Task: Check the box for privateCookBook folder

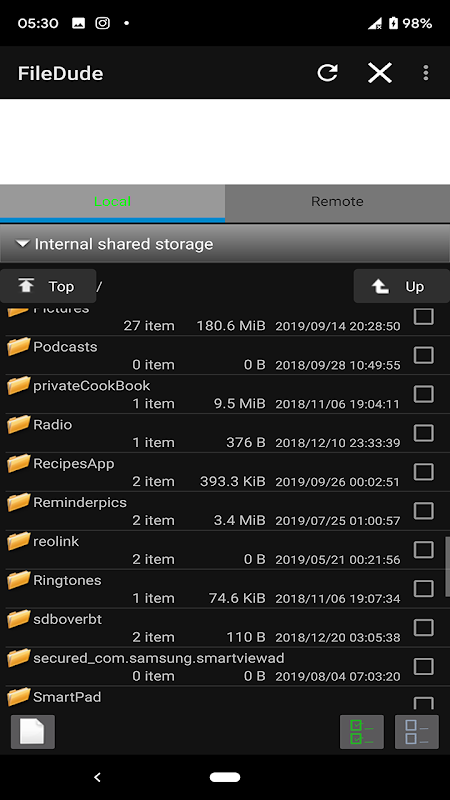Action: 423,394
